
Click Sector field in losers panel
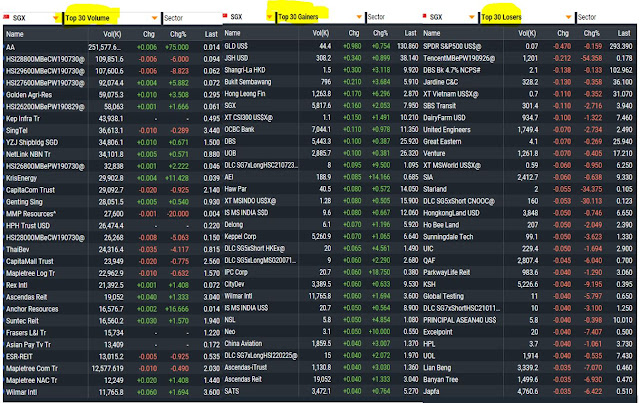click(x=607, y=17)
